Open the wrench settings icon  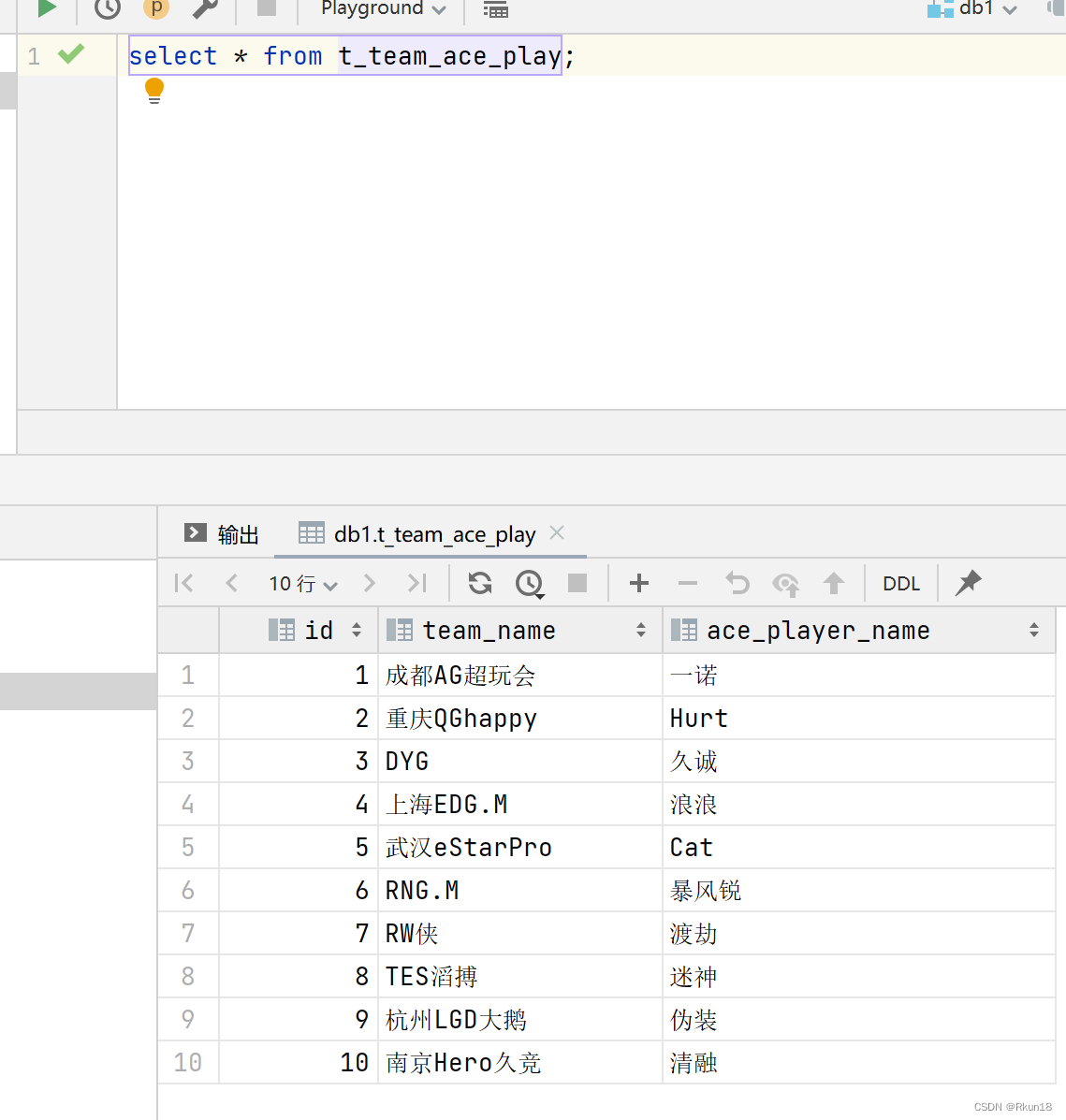point(205,8)
